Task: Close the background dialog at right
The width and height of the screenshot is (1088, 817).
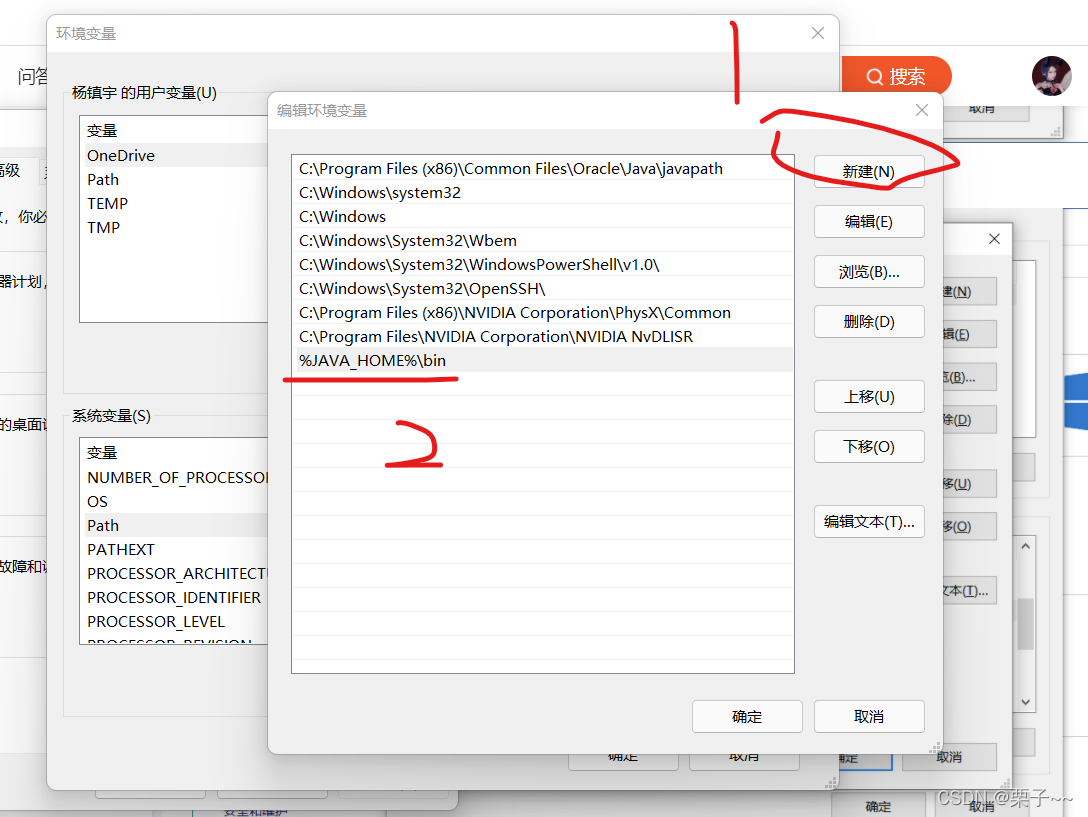Action: [994, 239]
